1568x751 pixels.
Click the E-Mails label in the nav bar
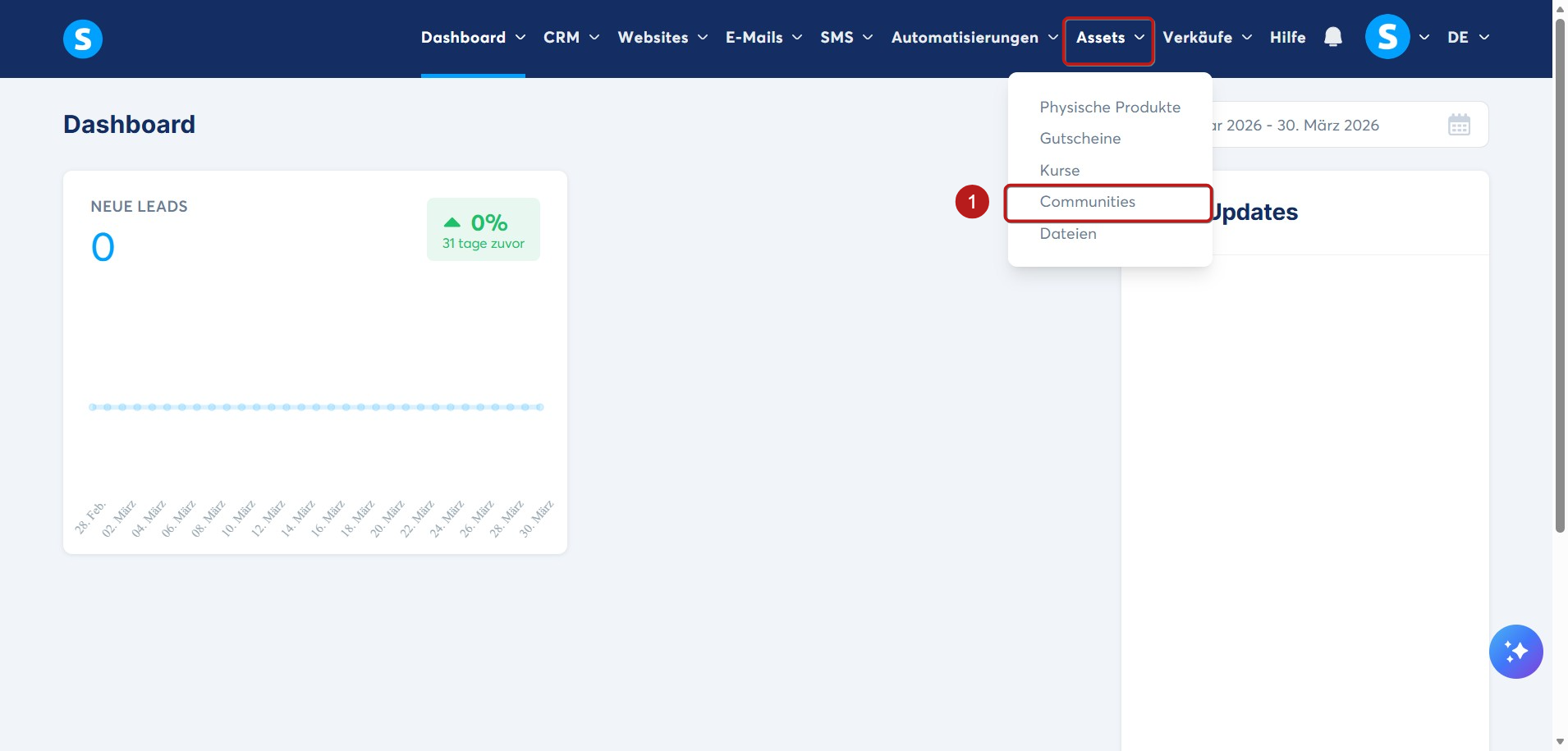[754, 37]
